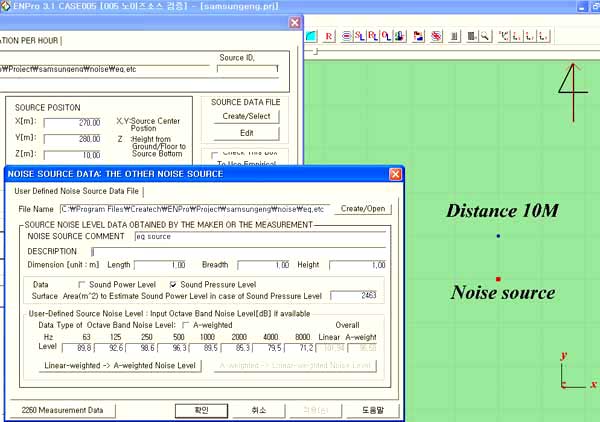Click Linear-weighted -> A-weighted Noise Level button
Viewport: 600px width, 422px height.
[120, 365]
